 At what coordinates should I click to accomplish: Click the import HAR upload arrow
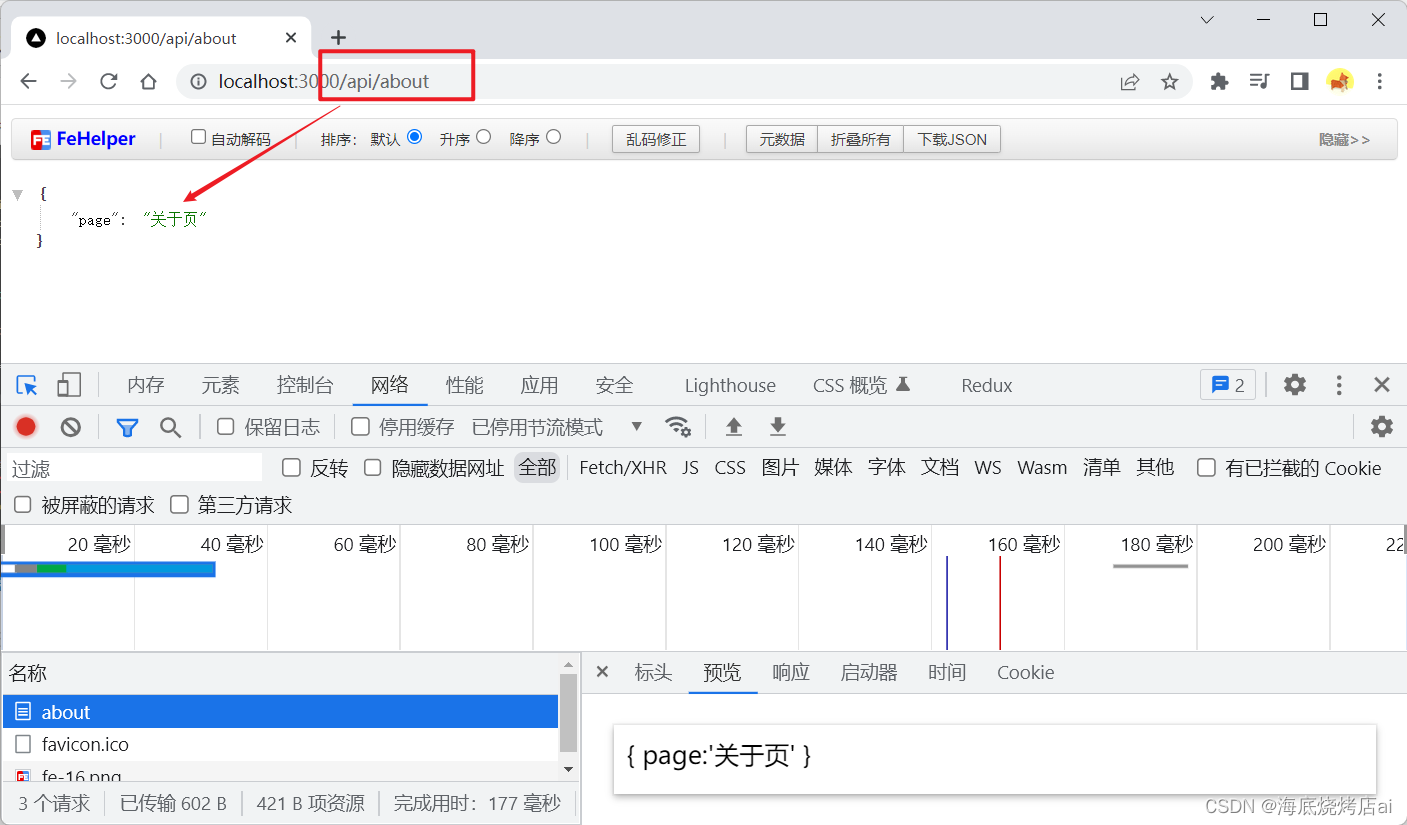pos(734,427)
